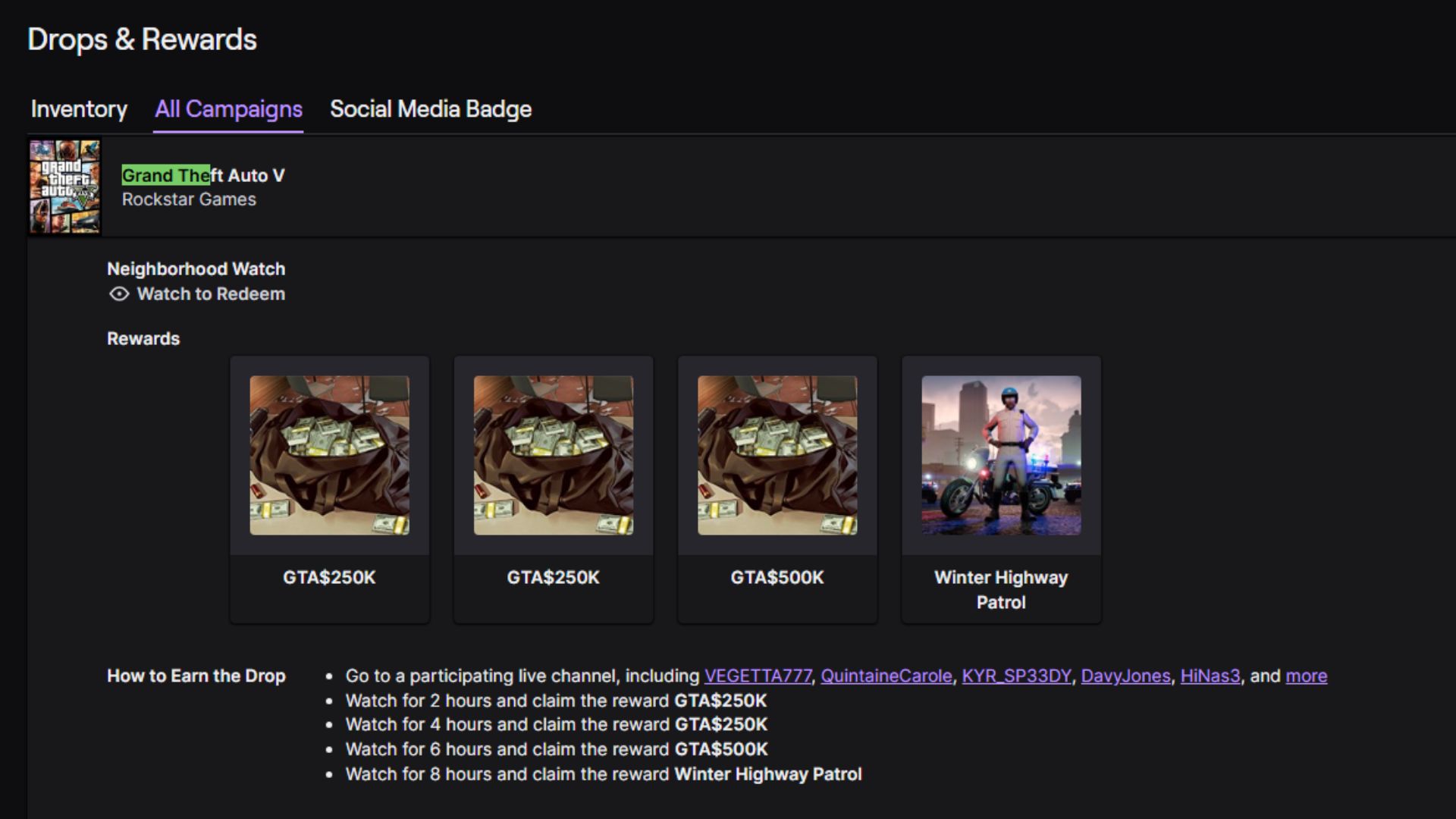Viewport: 1456px width, 819px height.
Task: Click the Rockstar Games publisher name
Action: pos(189,199)
